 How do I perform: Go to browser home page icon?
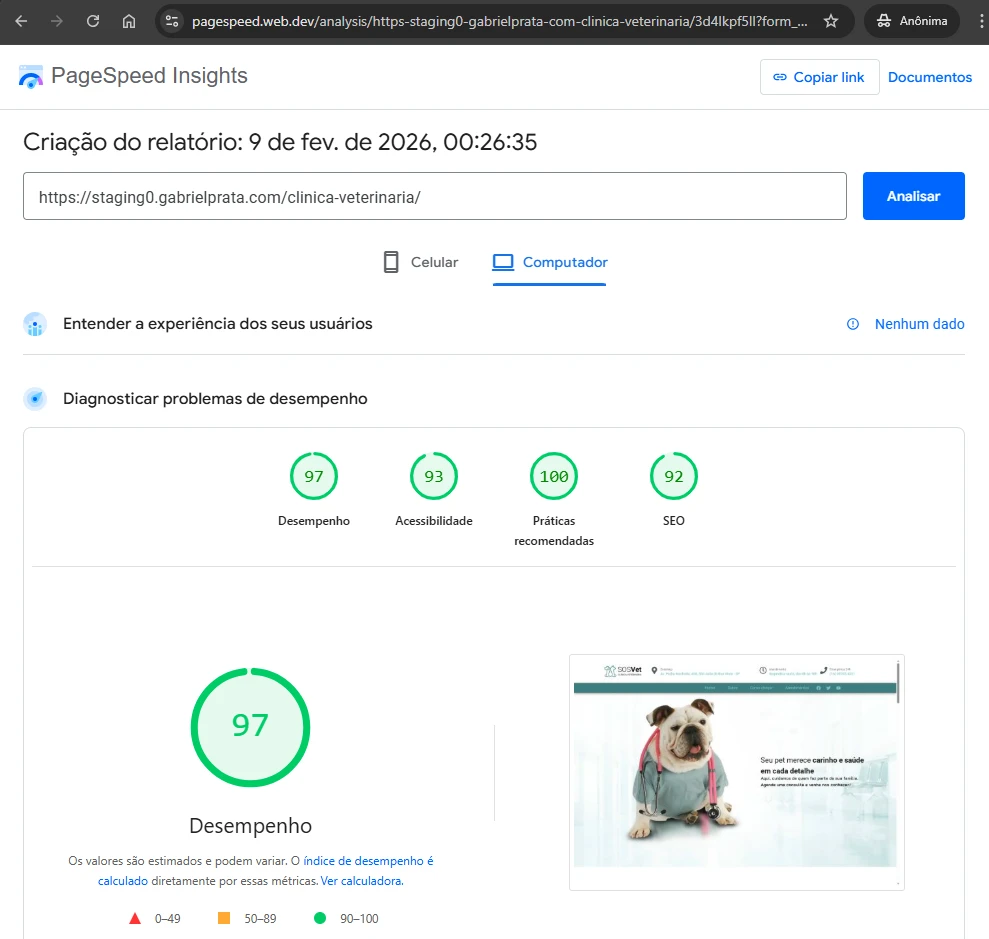pos(128,21)
